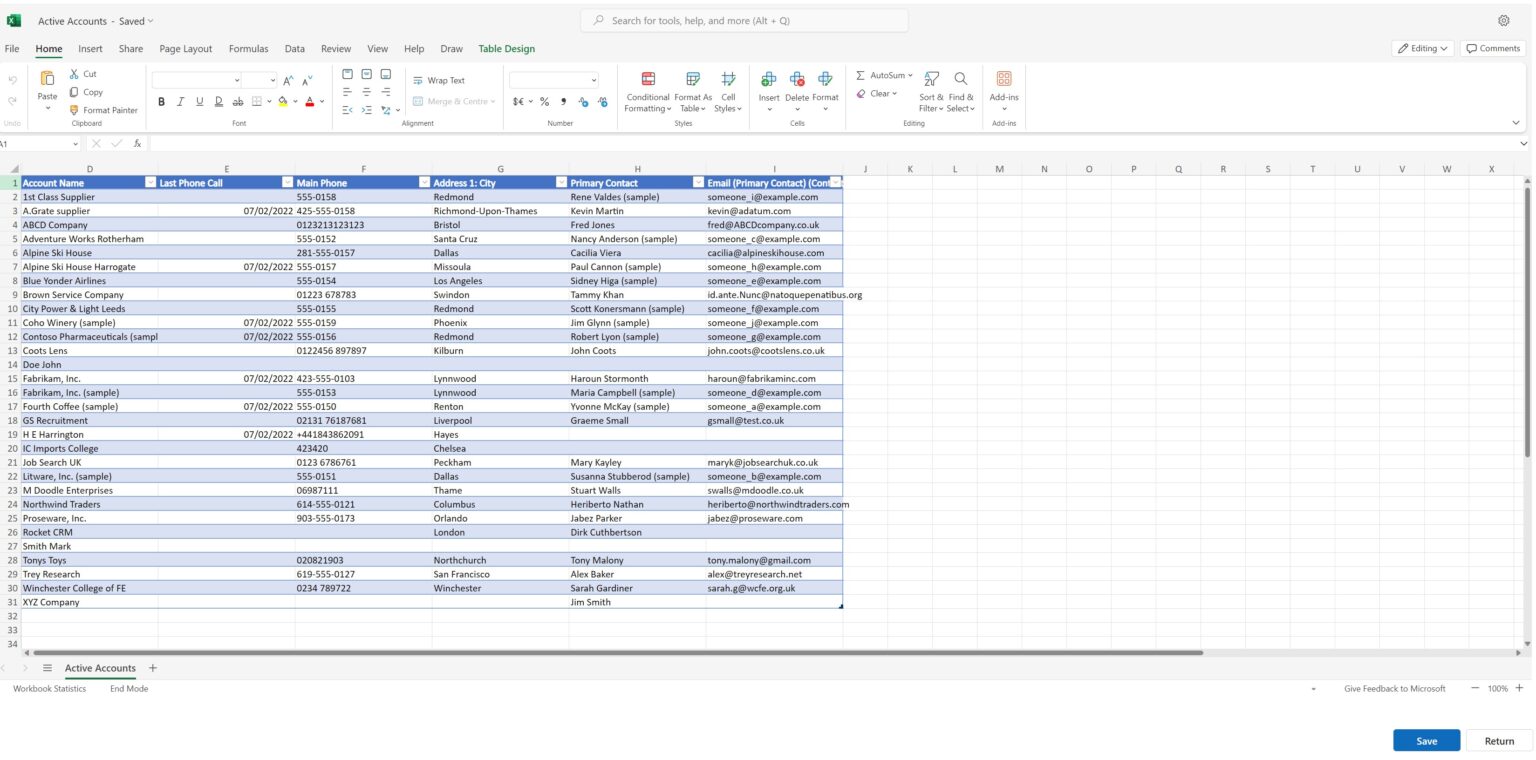Open the Formulas ribbon tab
This screenshot has height=760, width=1536.
(248, 48)
